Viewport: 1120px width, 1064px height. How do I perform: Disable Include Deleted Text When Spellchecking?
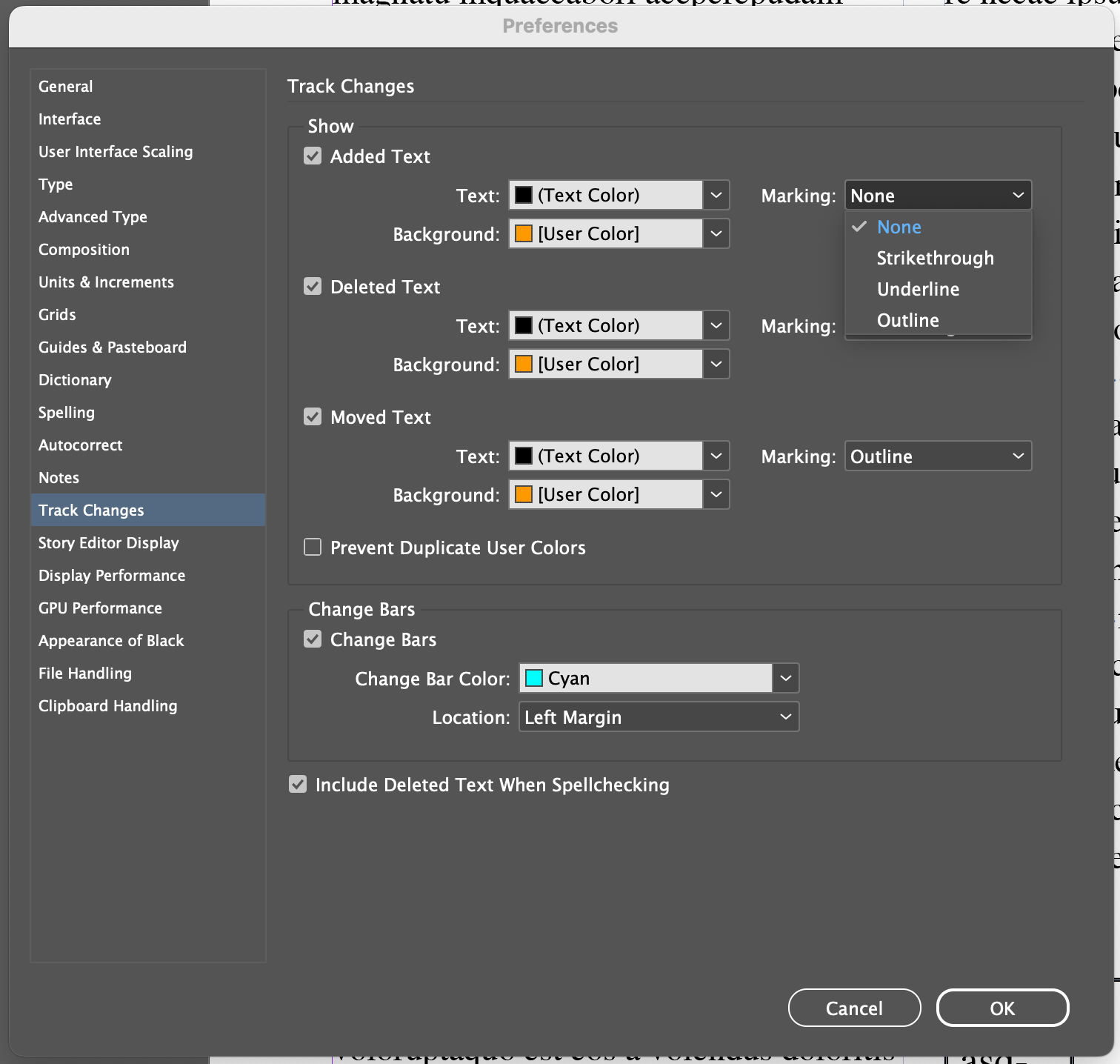[297, 784]
